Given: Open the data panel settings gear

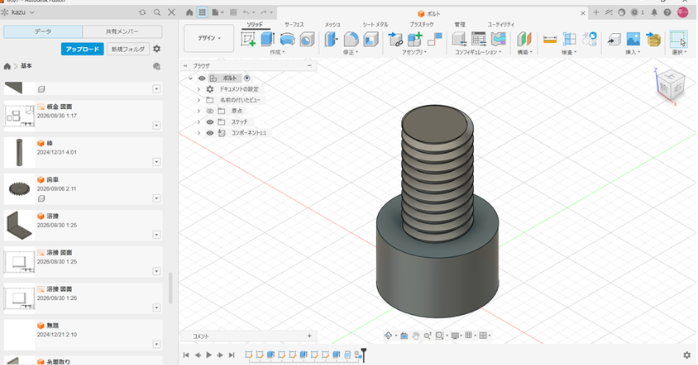Looking at the screenshot, I should [157, 49].
